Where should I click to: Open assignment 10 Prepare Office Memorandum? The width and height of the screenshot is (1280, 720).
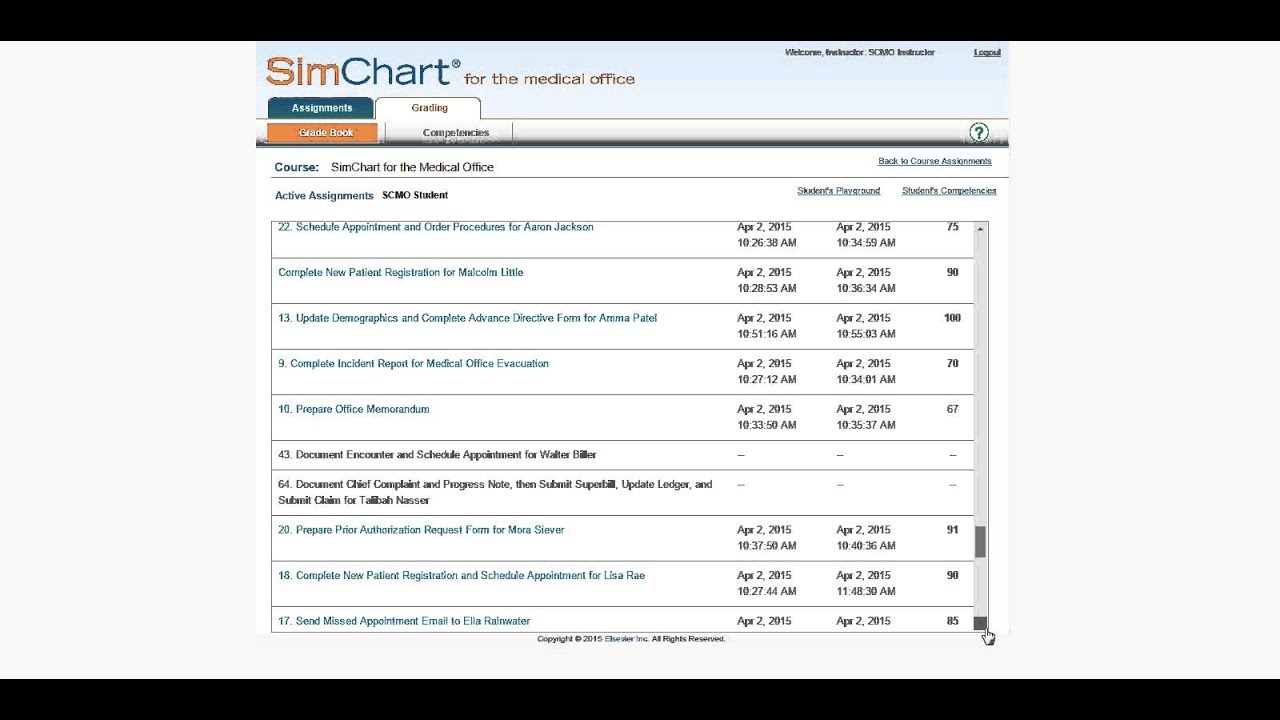pyautogui.click(x=354, y=409)
